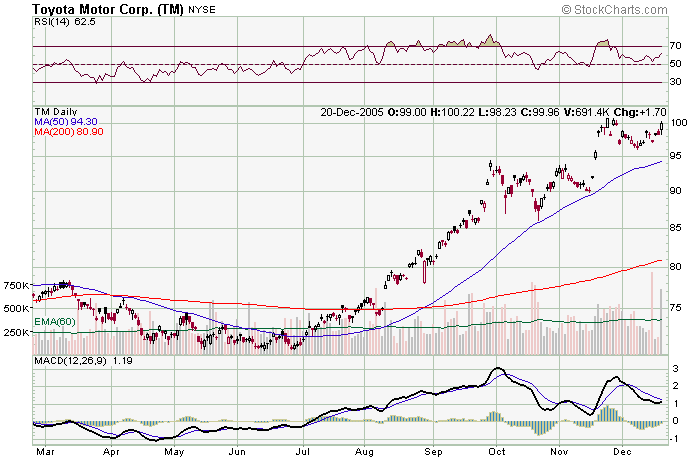Click the Apr month label
This screenshot has width=700, height=462.
[111, 452]
